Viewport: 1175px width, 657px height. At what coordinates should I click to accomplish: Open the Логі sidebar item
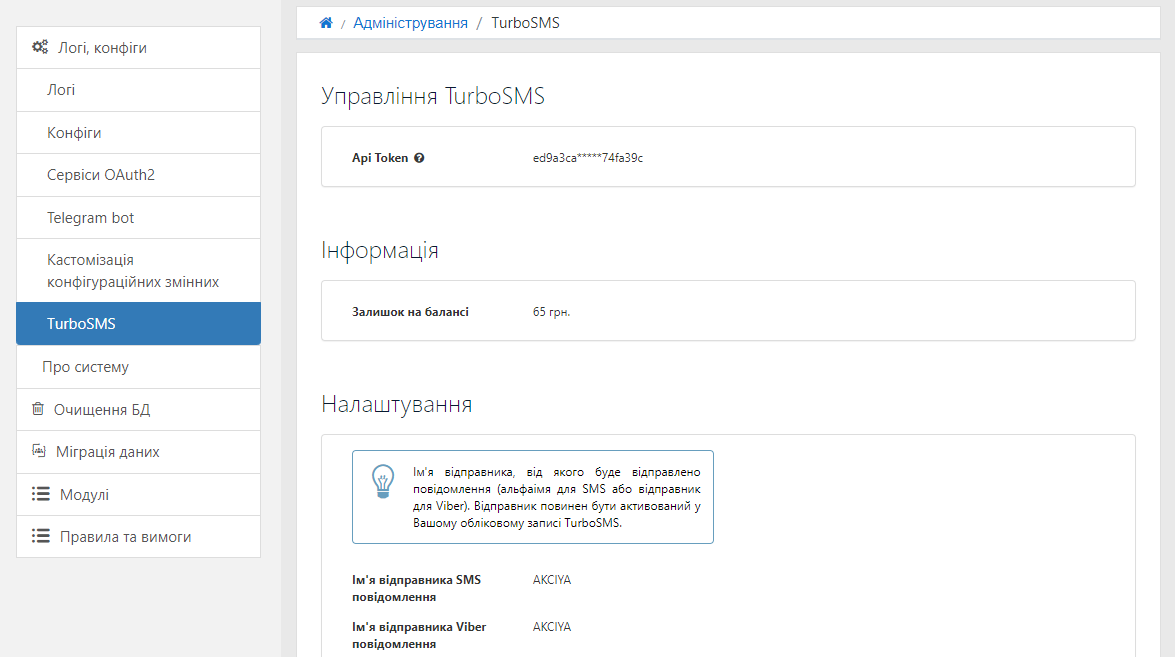pyautogui.click(x=139, y=90)
